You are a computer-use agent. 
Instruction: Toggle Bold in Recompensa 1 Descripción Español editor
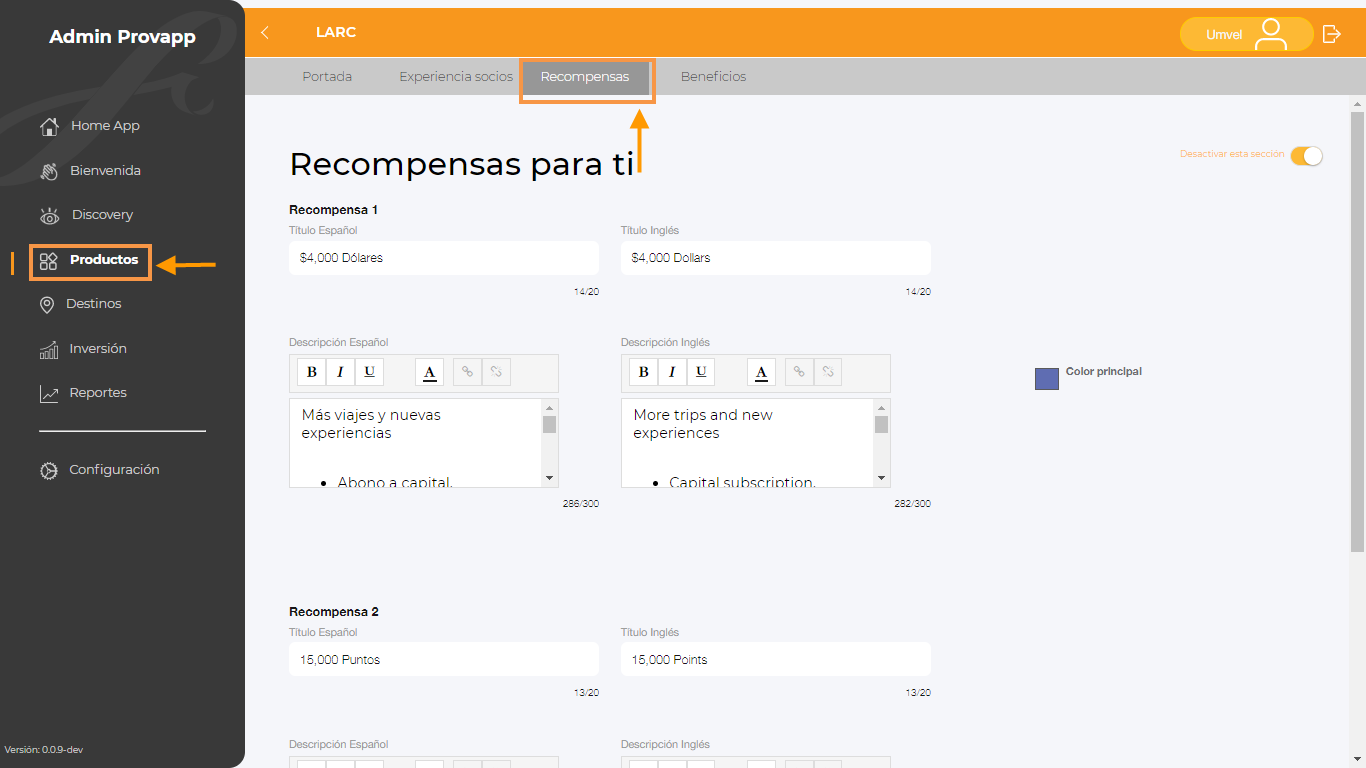pyautogui.click(x=312, y=372)
